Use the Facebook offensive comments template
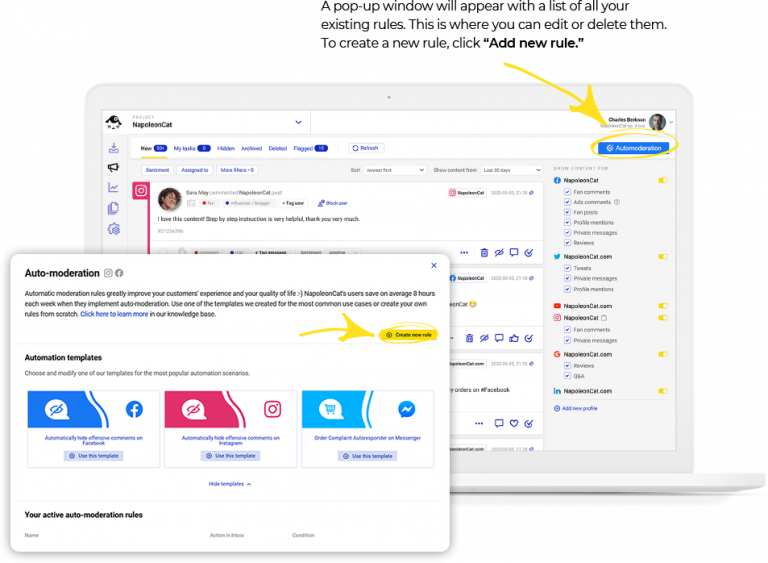 tap(94, 456)
